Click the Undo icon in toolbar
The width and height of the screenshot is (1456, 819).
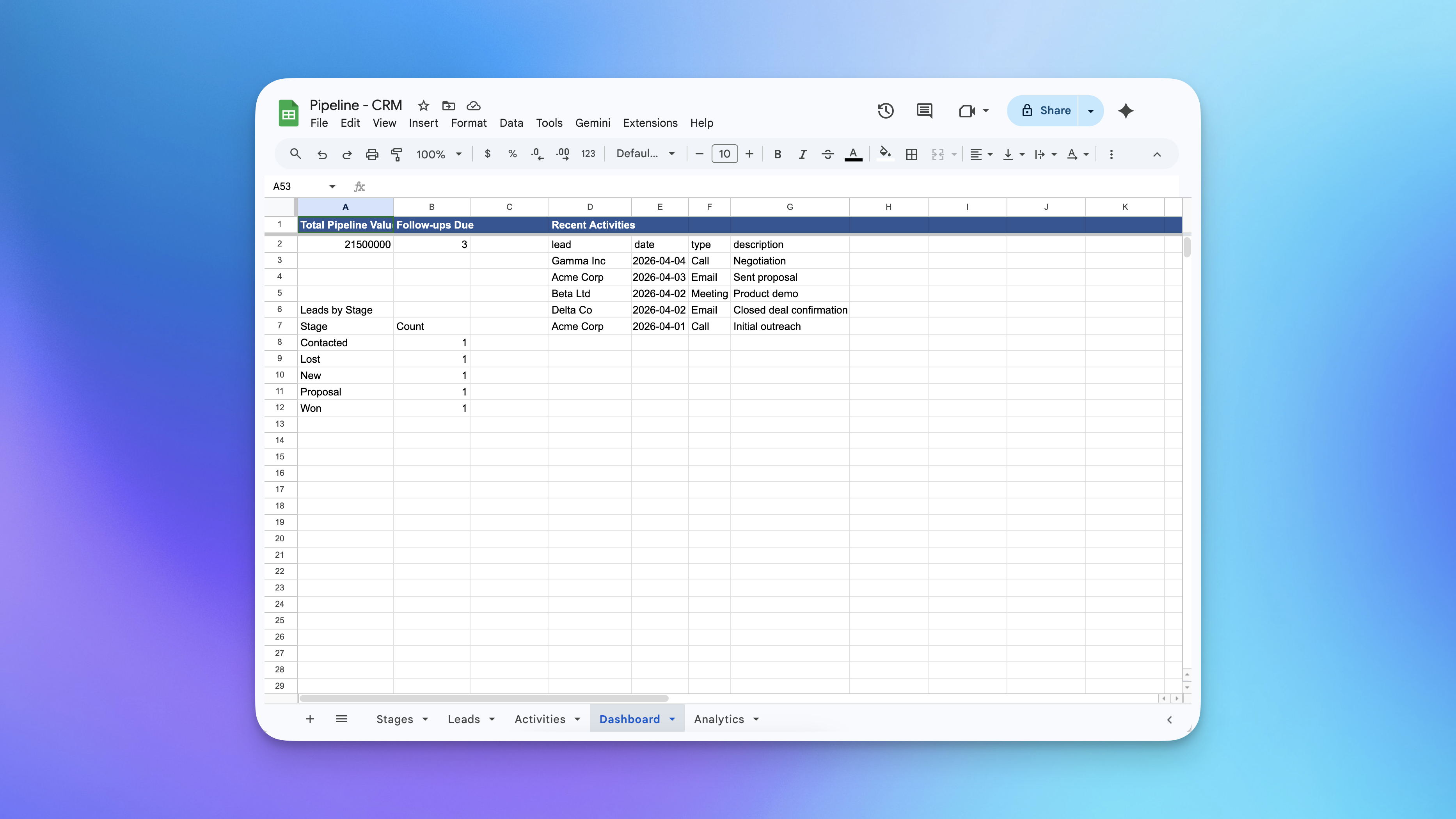click(x=322, y=154)
